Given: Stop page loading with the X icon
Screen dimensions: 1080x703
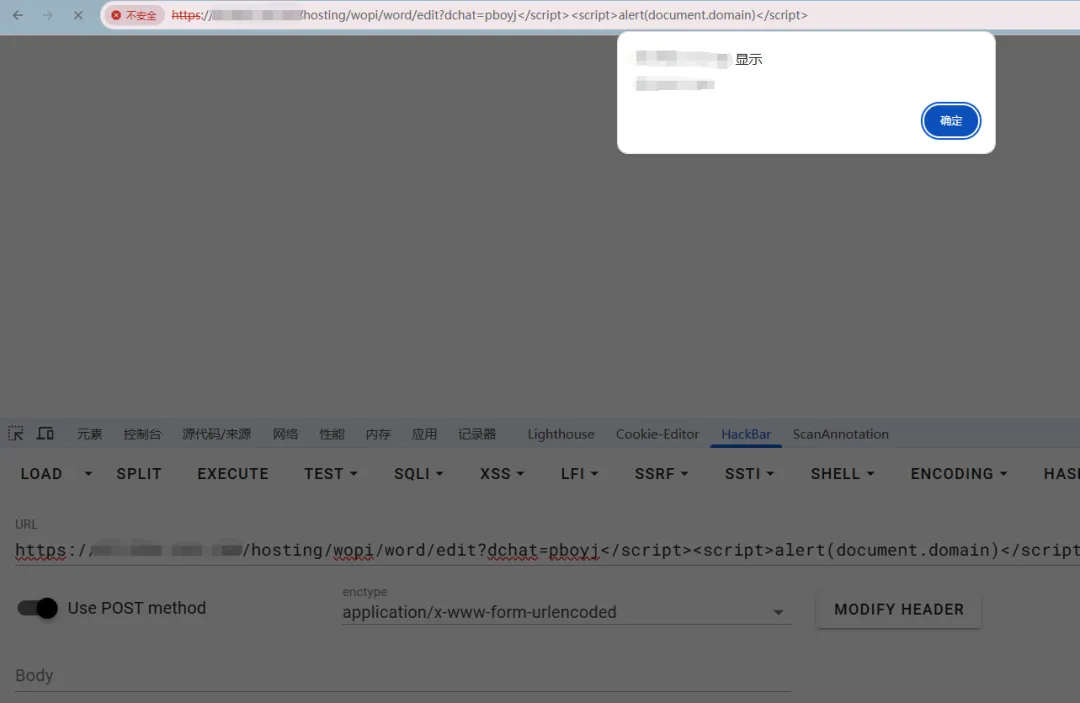Looking at the screenshot, I should coord(78,14).
